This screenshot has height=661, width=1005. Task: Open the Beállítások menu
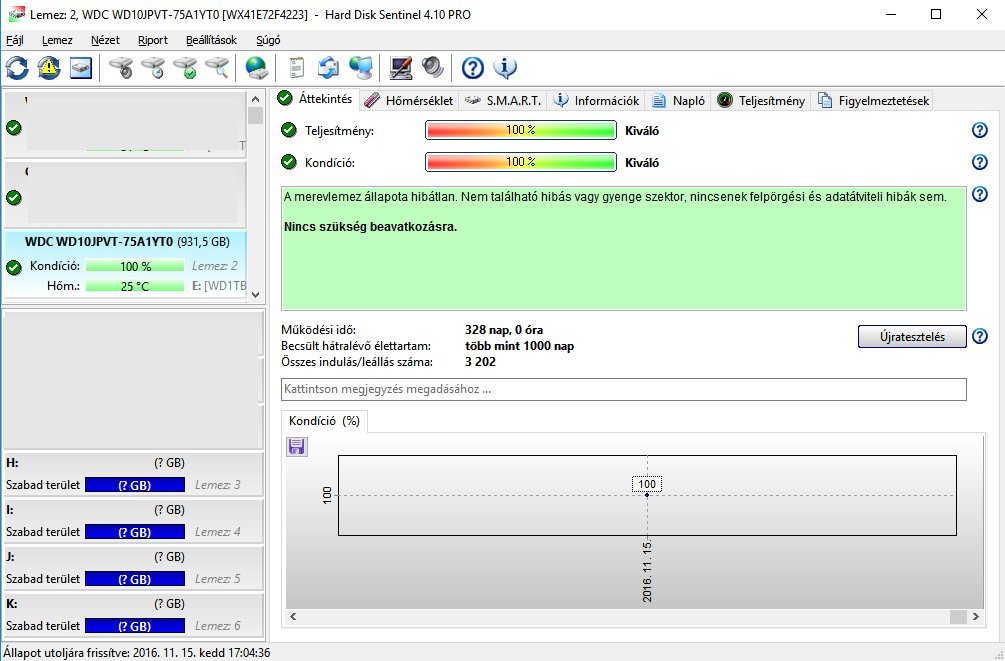coord(211,40)
